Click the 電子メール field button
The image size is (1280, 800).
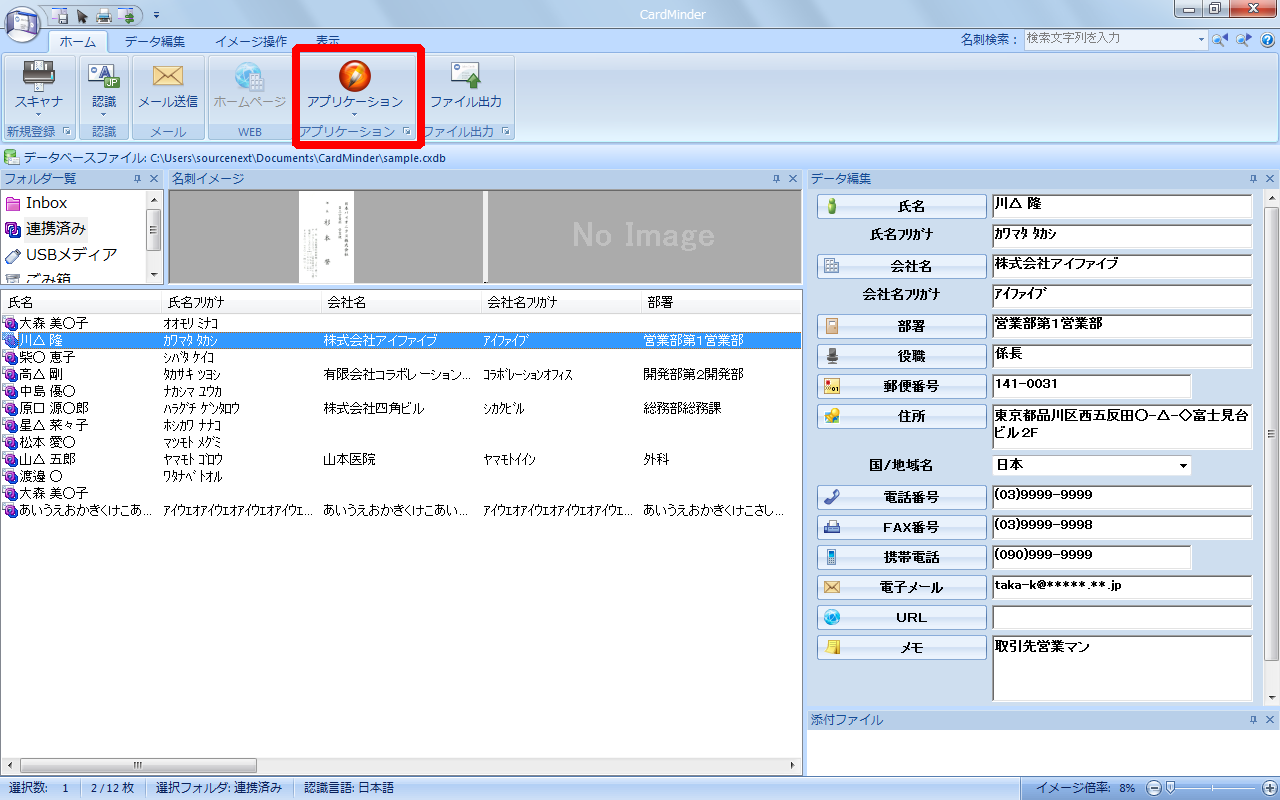(902, 587)
